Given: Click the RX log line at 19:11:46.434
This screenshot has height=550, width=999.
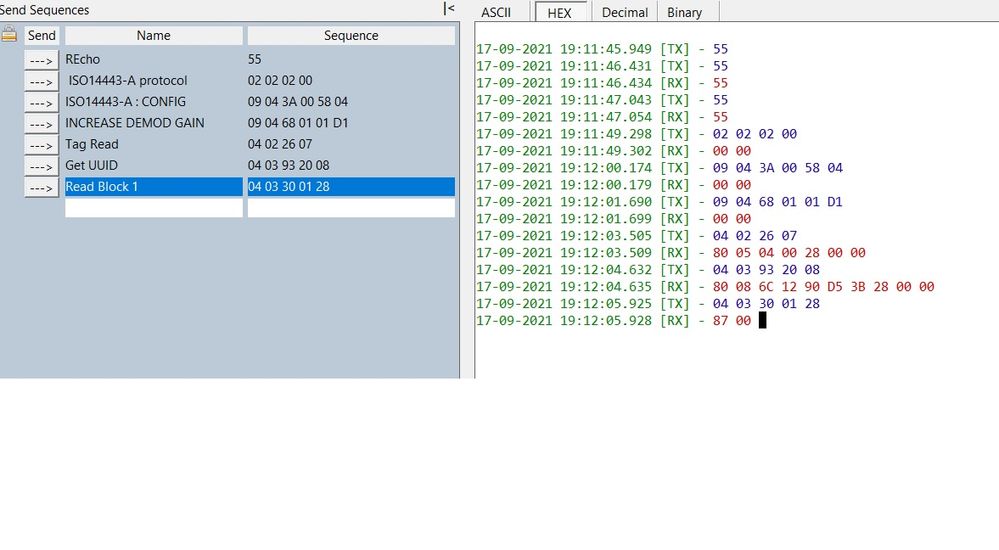Looking at the screenshot, I should pyautogui.click(x=602, y=83).
